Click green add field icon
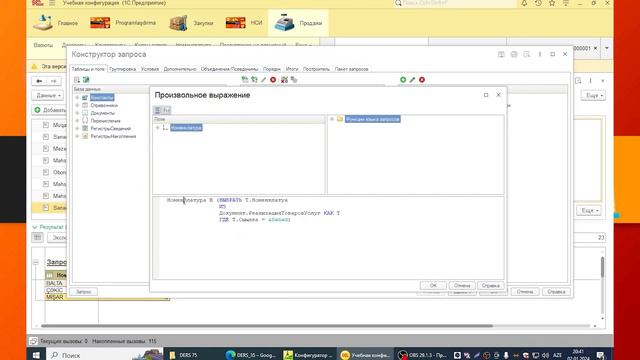 [403, 80]
